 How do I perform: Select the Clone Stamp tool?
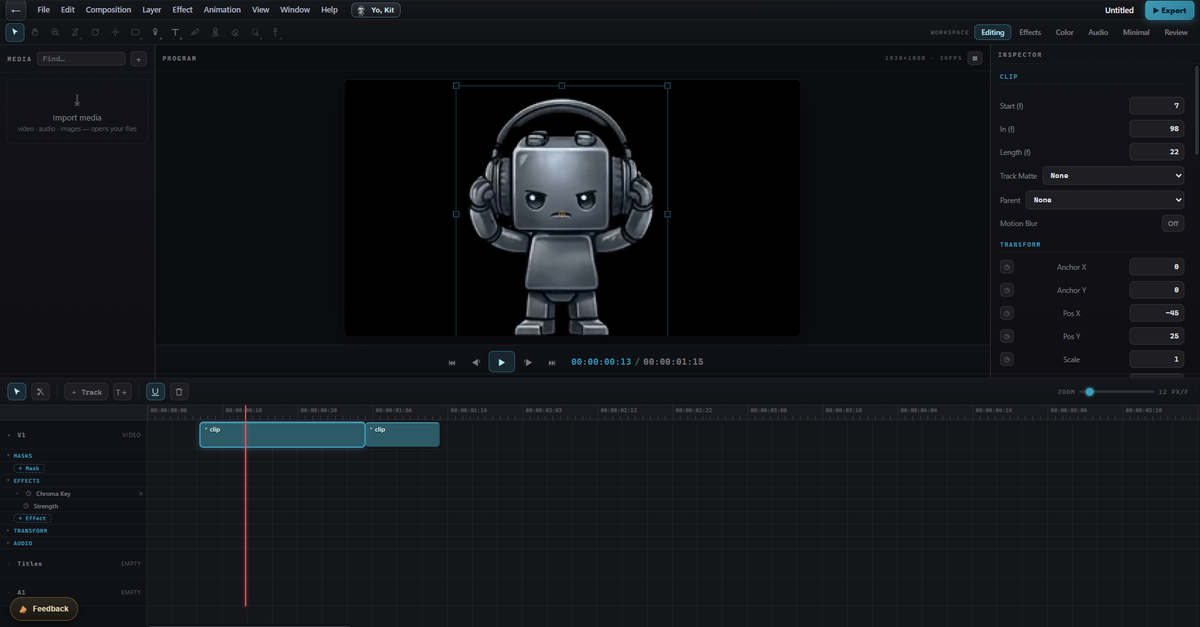[215, 32]
